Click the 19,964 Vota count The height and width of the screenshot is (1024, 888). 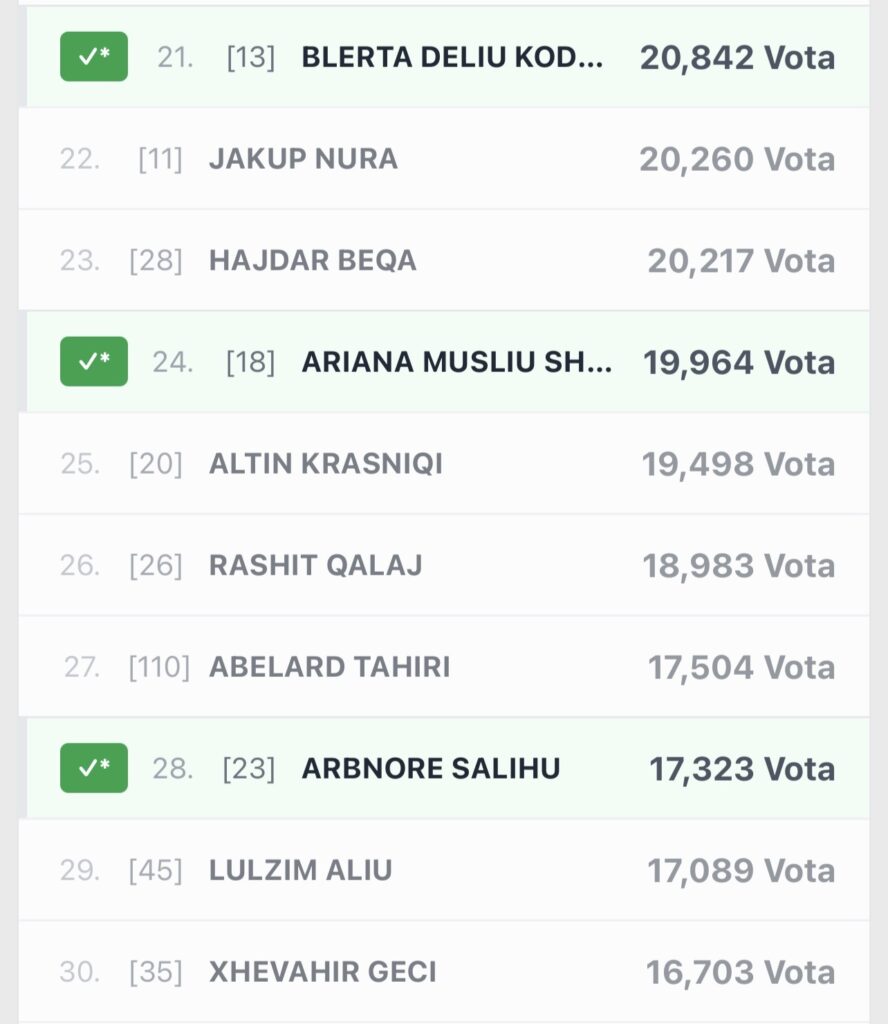tap(739, 362)
